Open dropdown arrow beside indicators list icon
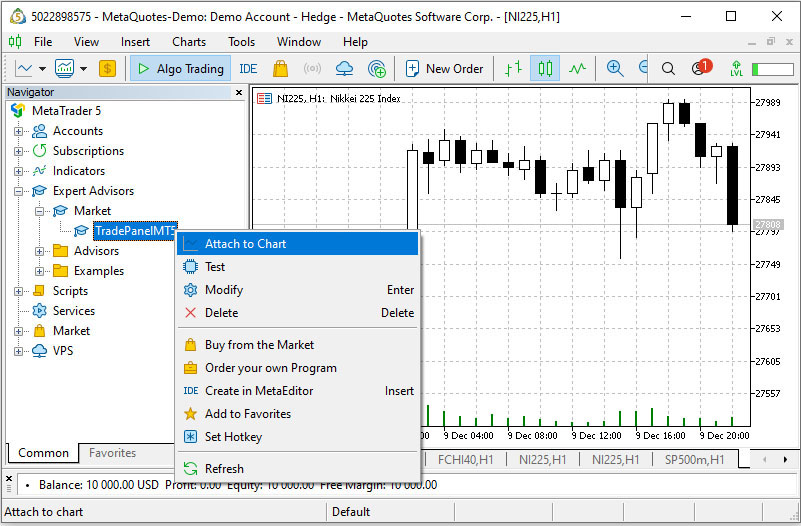 [83, 68]
